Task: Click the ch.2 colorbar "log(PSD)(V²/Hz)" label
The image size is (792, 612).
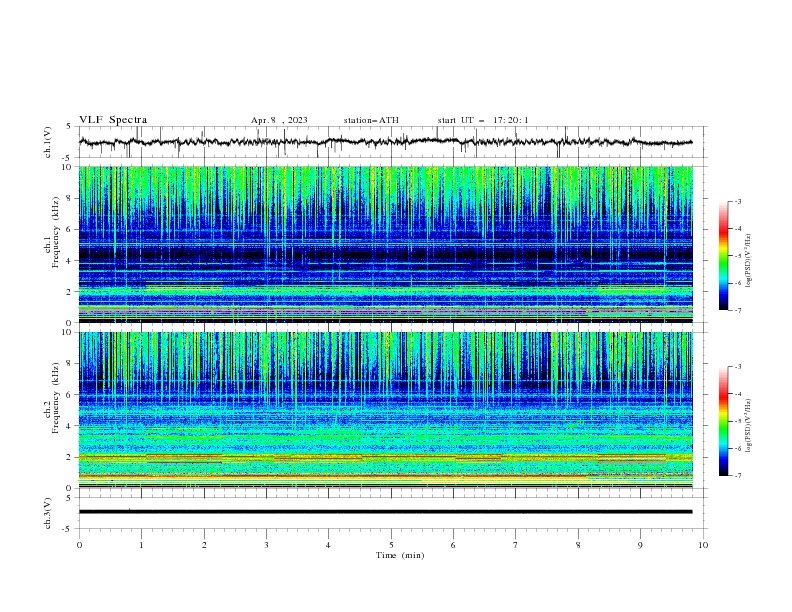Action: tap(749, 426)
